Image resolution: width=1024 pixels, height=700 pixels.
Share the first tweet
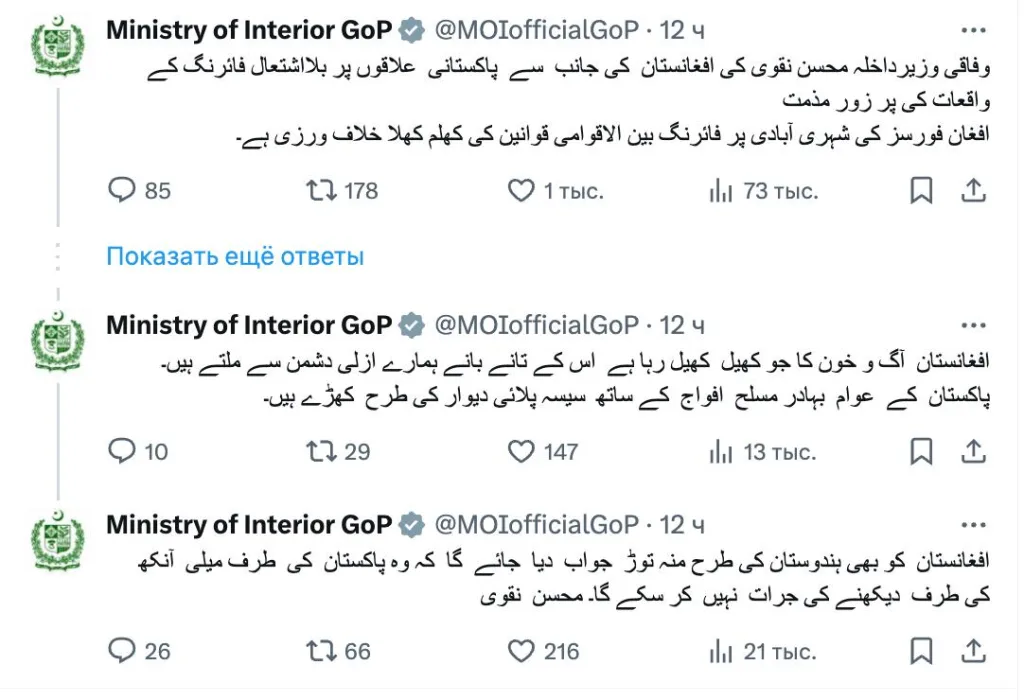(974, 190)
